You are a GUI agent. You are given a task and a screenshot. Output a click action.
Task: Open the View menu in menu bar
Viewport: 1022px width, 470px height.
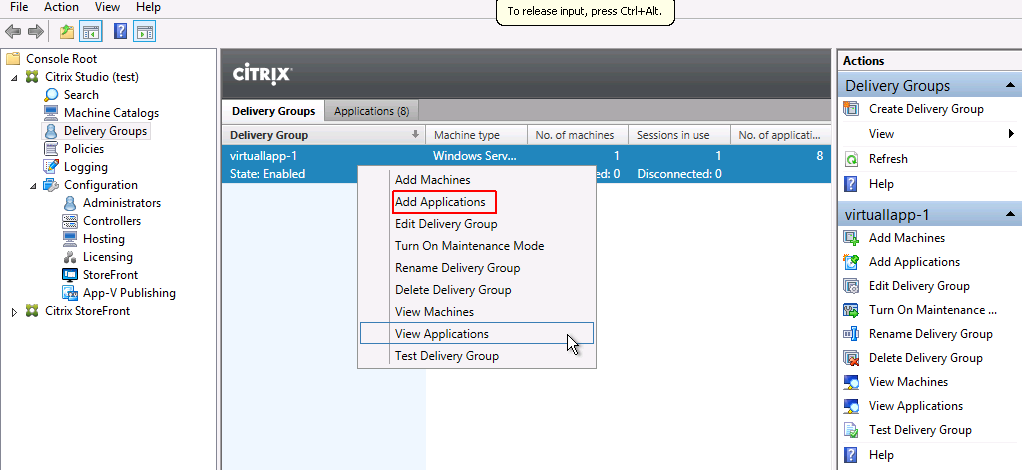pos(108,7)
